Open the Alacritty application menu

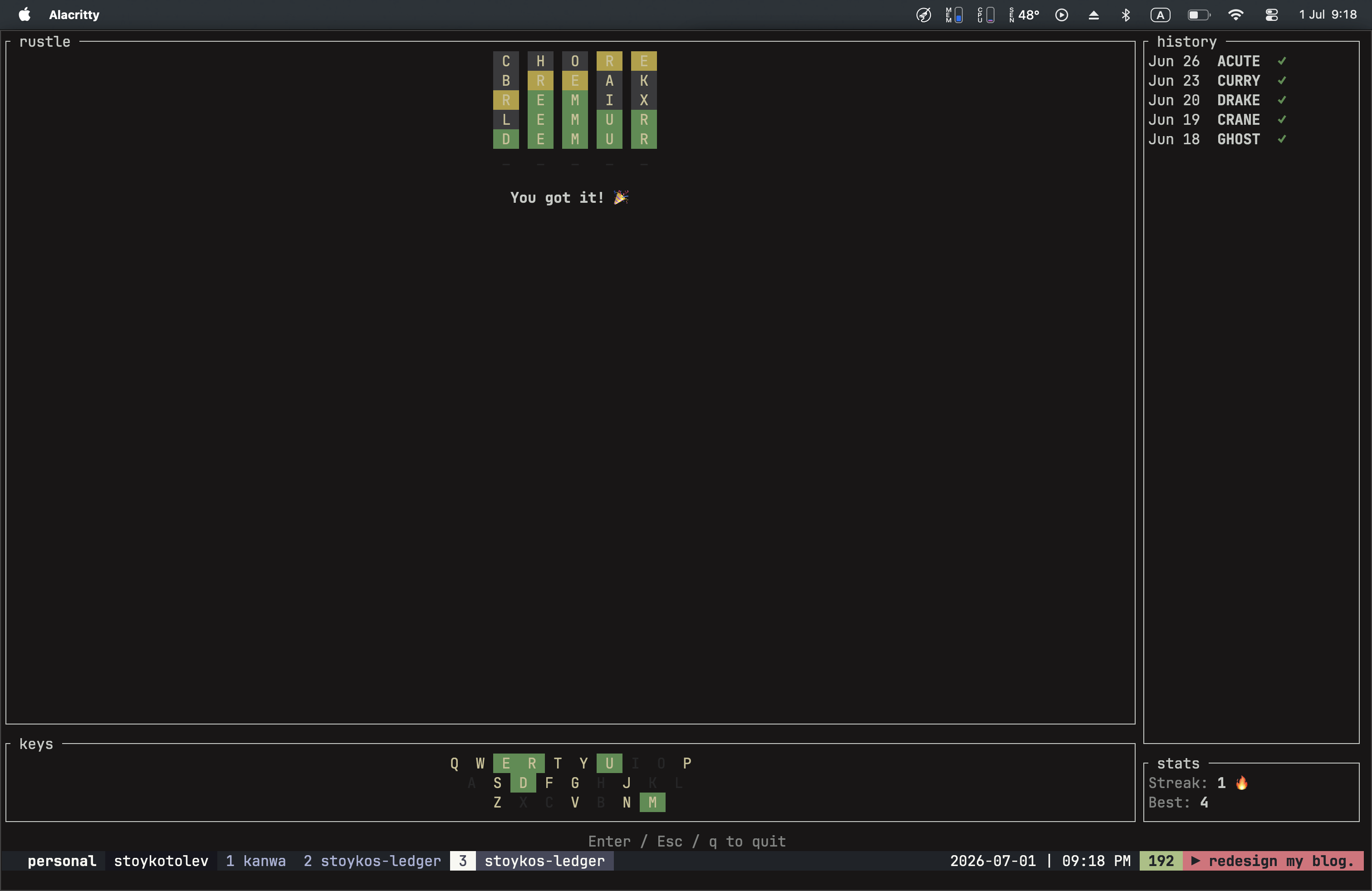click(x=74, y=15)
